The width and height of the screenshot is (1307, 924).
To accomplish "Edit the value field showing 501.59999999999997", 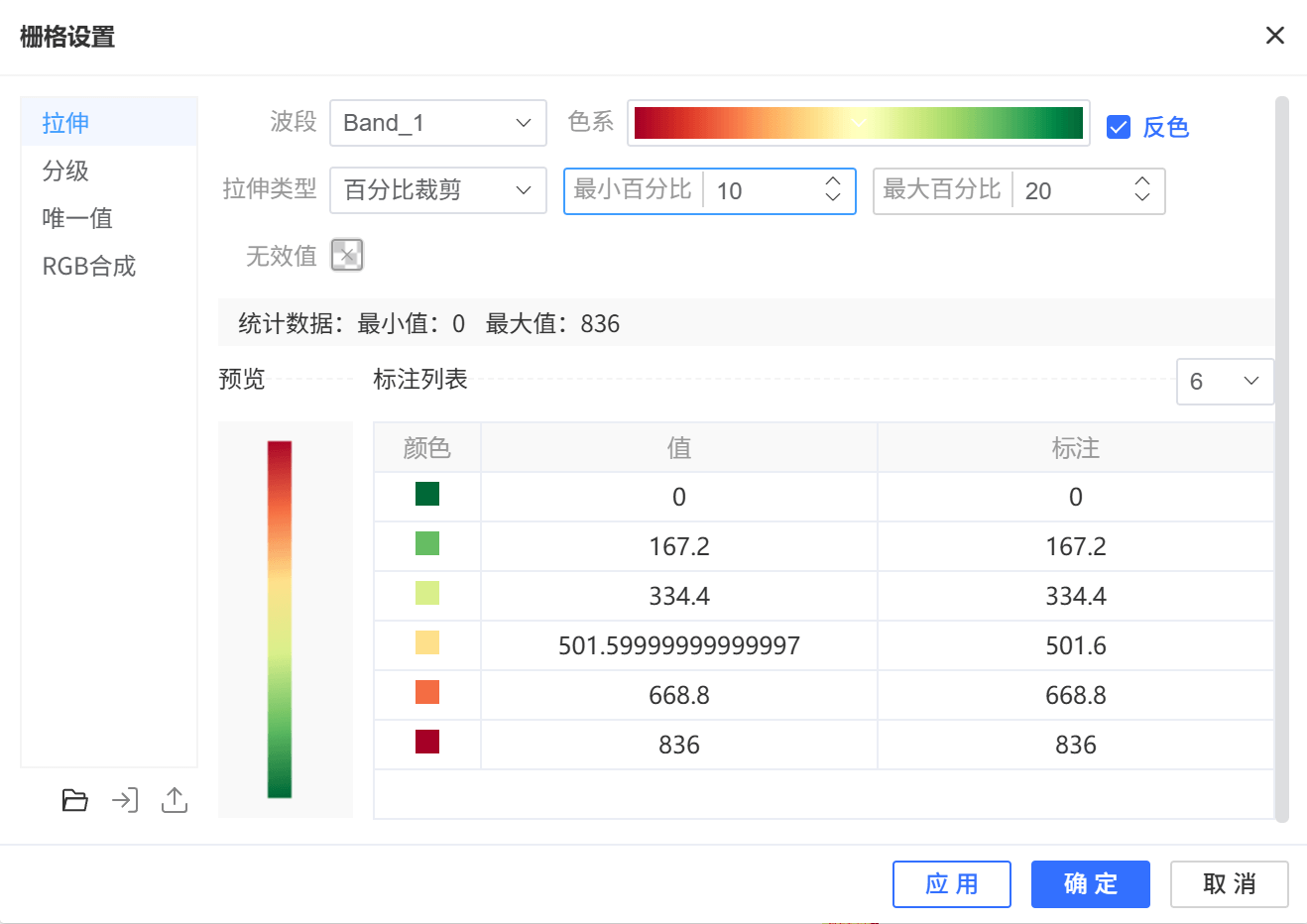I will click(678, 644).
